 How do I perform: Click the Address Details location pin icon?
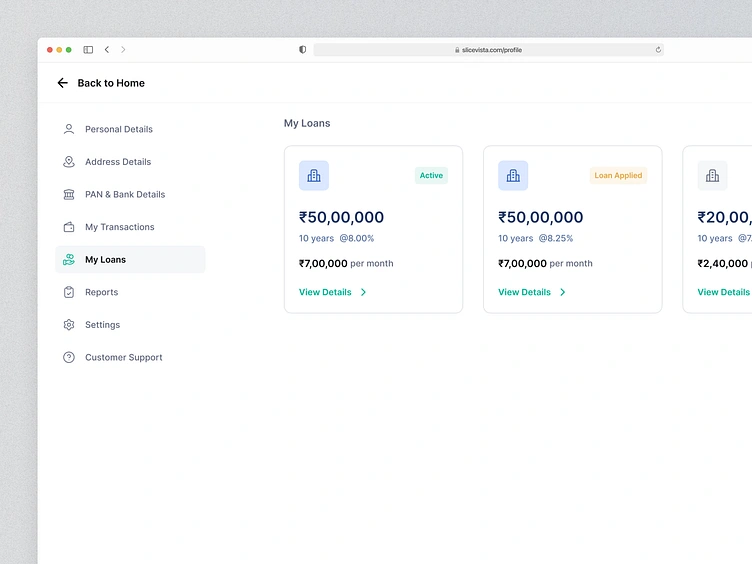pyautogui.click(x=69, y=162)
